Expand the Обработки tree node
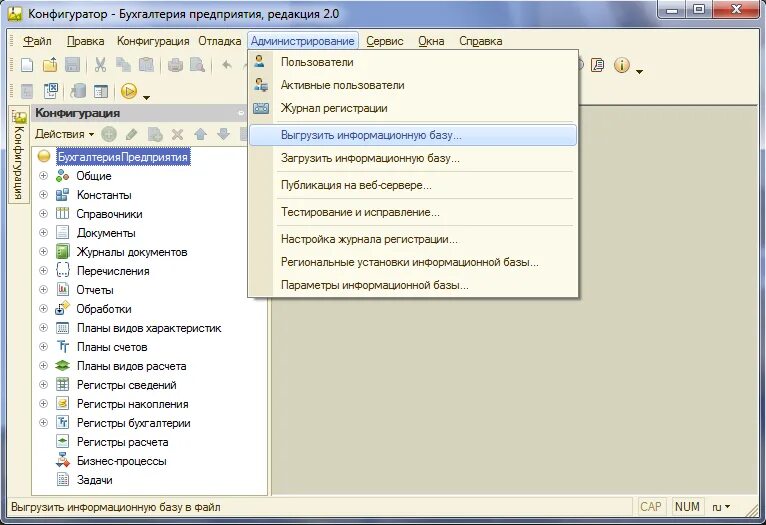Viewport: 766px width, 525px height. point(43,309)
